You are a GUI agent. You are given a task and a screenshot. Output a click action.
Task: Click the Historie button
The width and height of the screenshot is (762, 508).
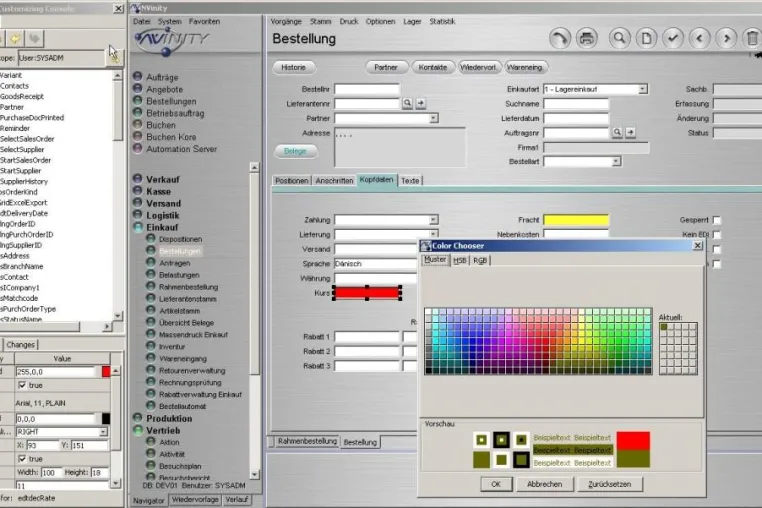click(x=294, y=68)
